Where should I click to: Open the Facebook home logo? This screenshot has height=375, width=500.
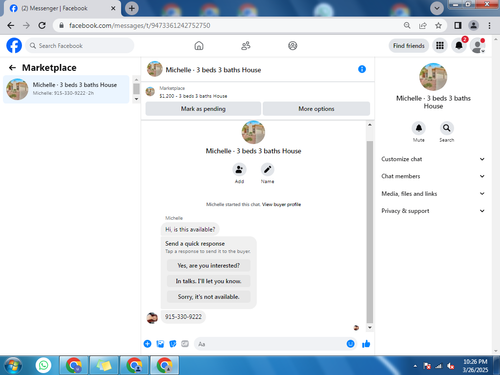click(14, 46)
